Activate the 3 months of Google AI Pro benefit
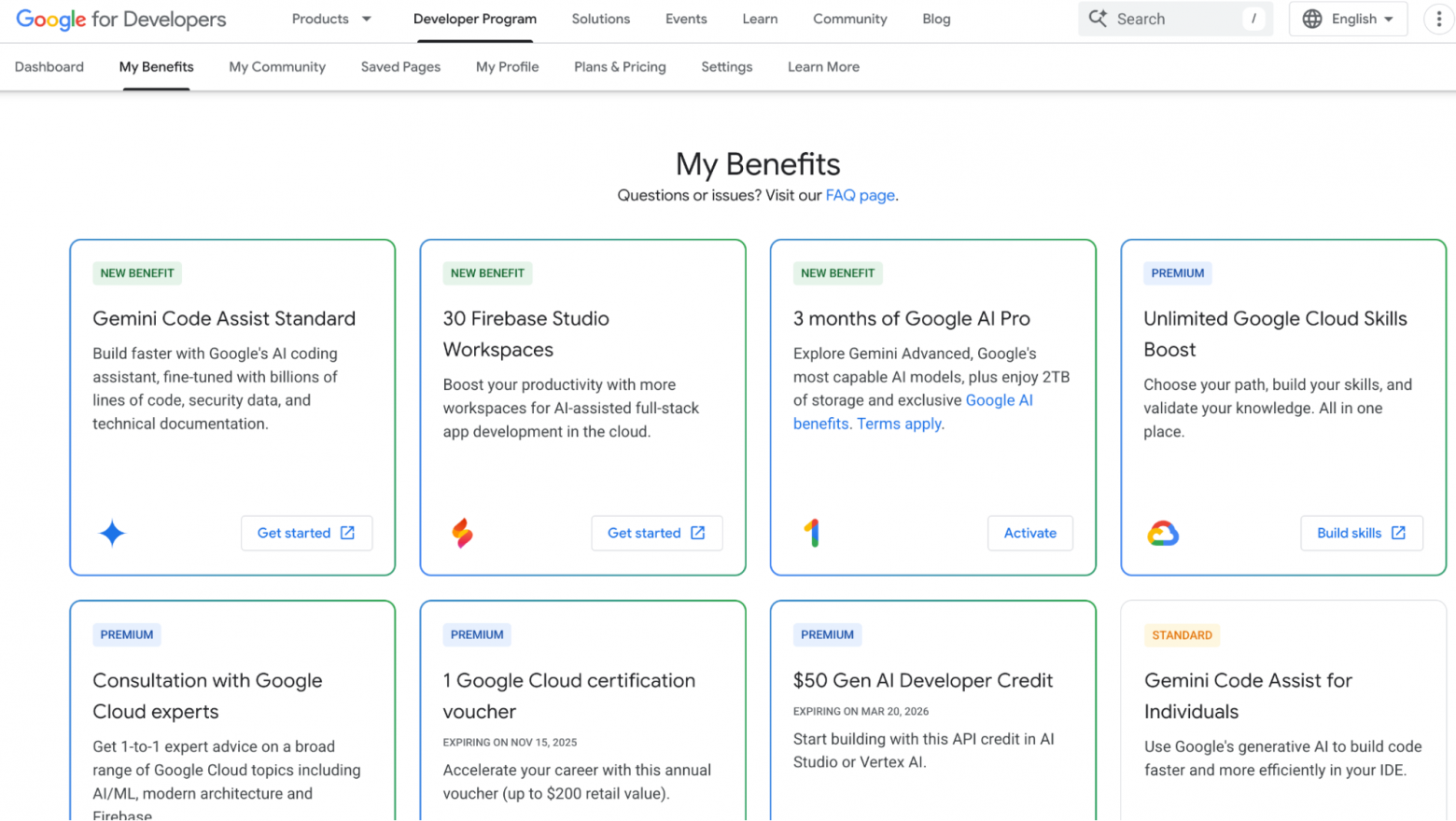 coord(1029,533)
